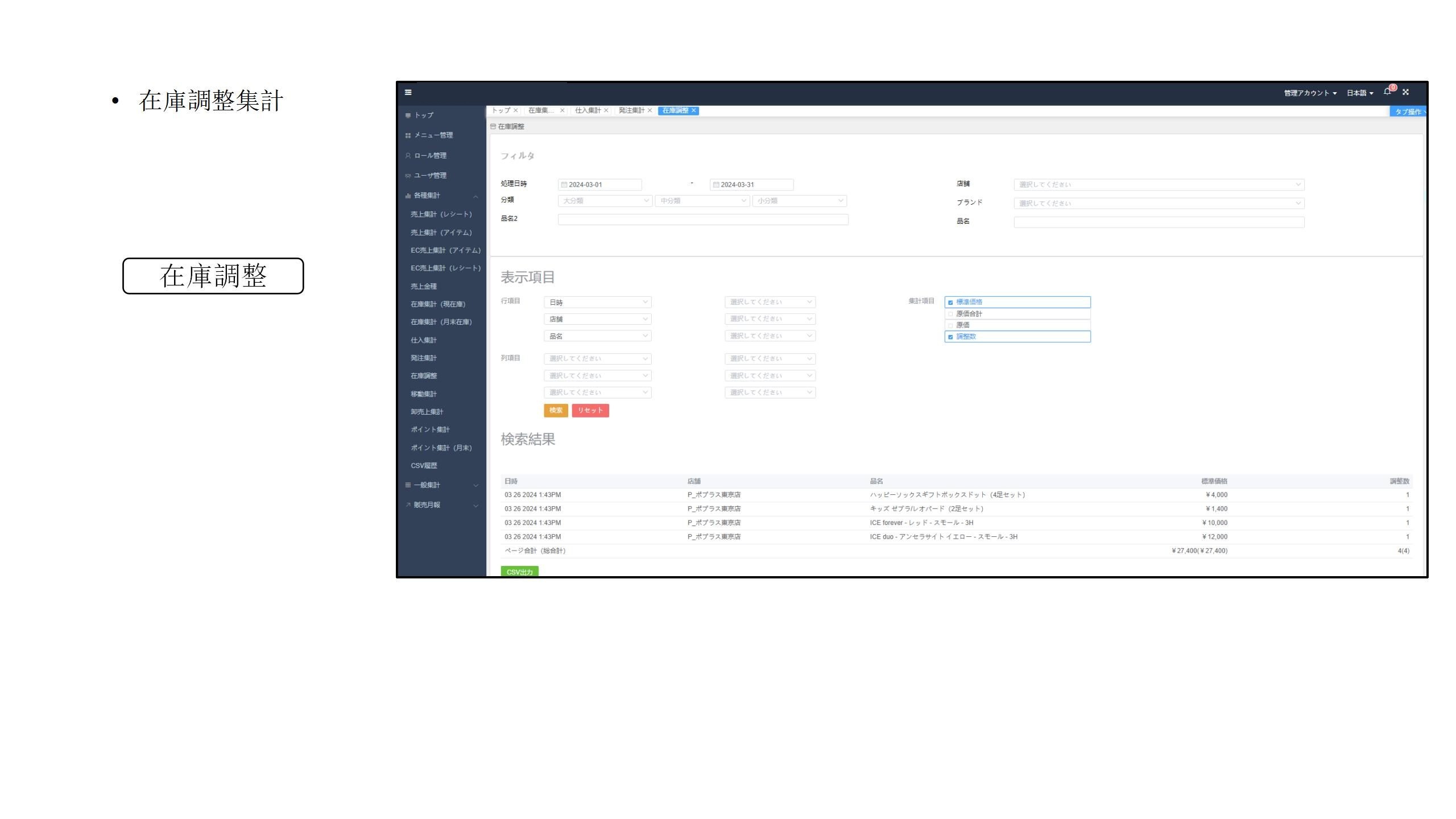Image resolution: width=1456 pixels, height=819 pixels.
Task: Open the 日本語 language selector
Action: 1359,93
